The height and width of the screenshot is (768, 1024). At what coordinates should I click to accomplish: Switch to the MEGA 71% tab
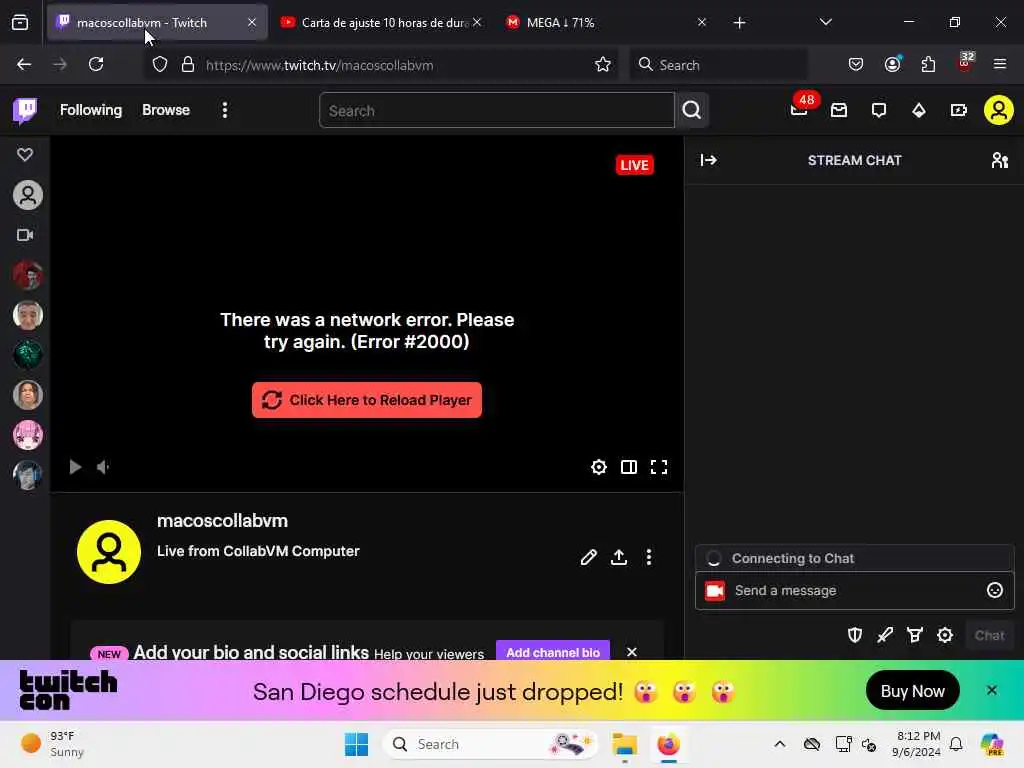pos(605,22)
